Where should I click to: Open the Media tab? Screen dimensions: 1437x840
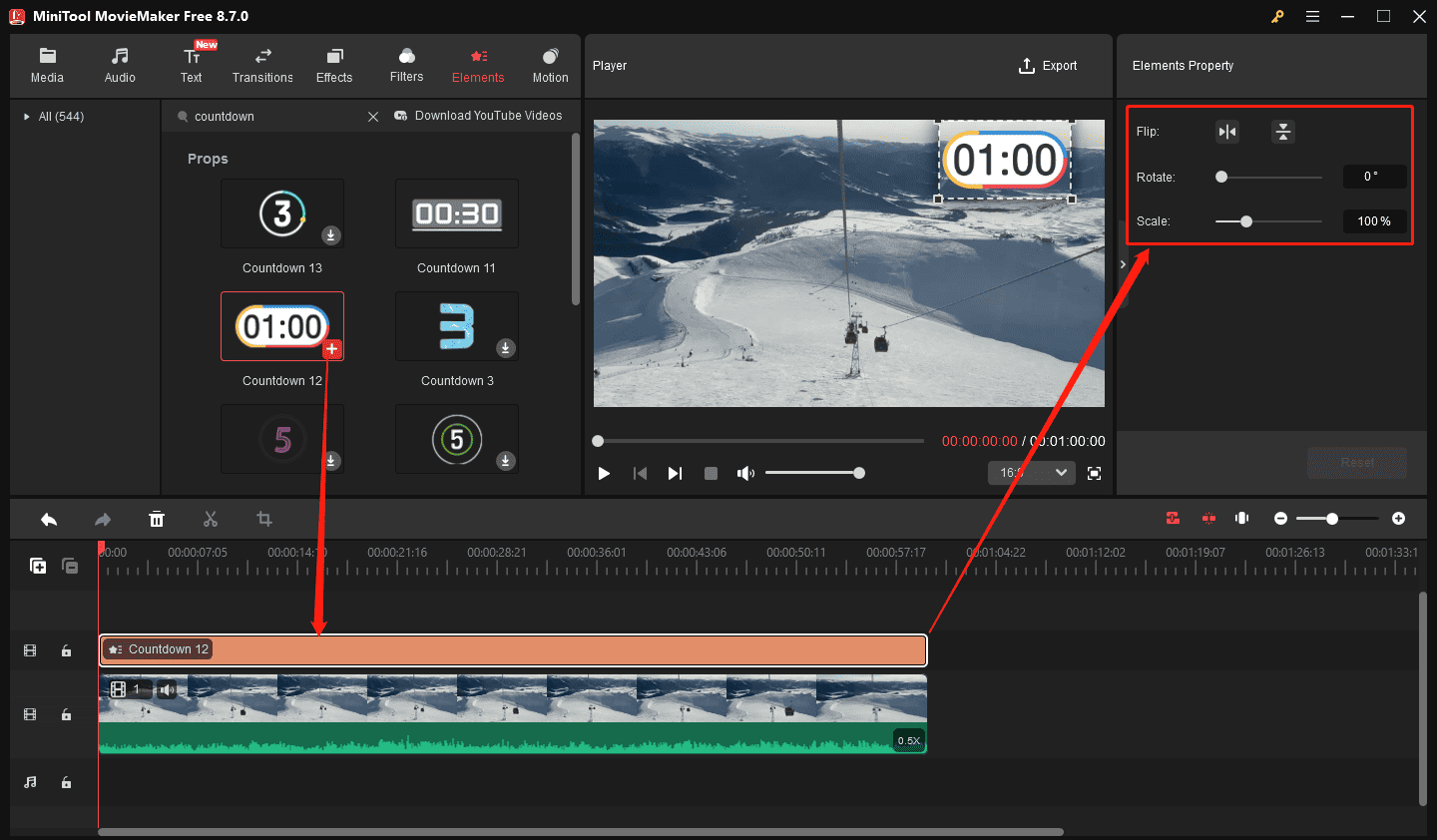[47, 66]
